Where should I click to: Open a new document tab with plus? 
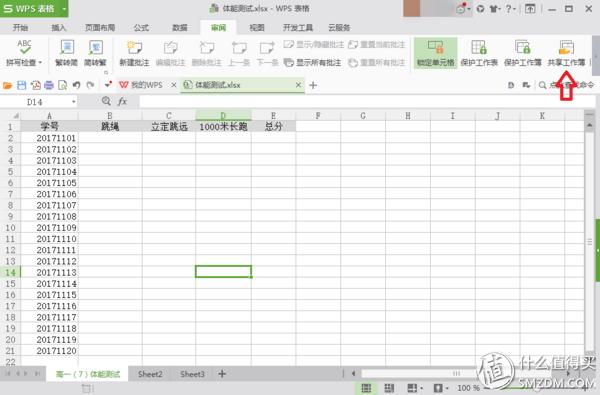tap(313, 85)
